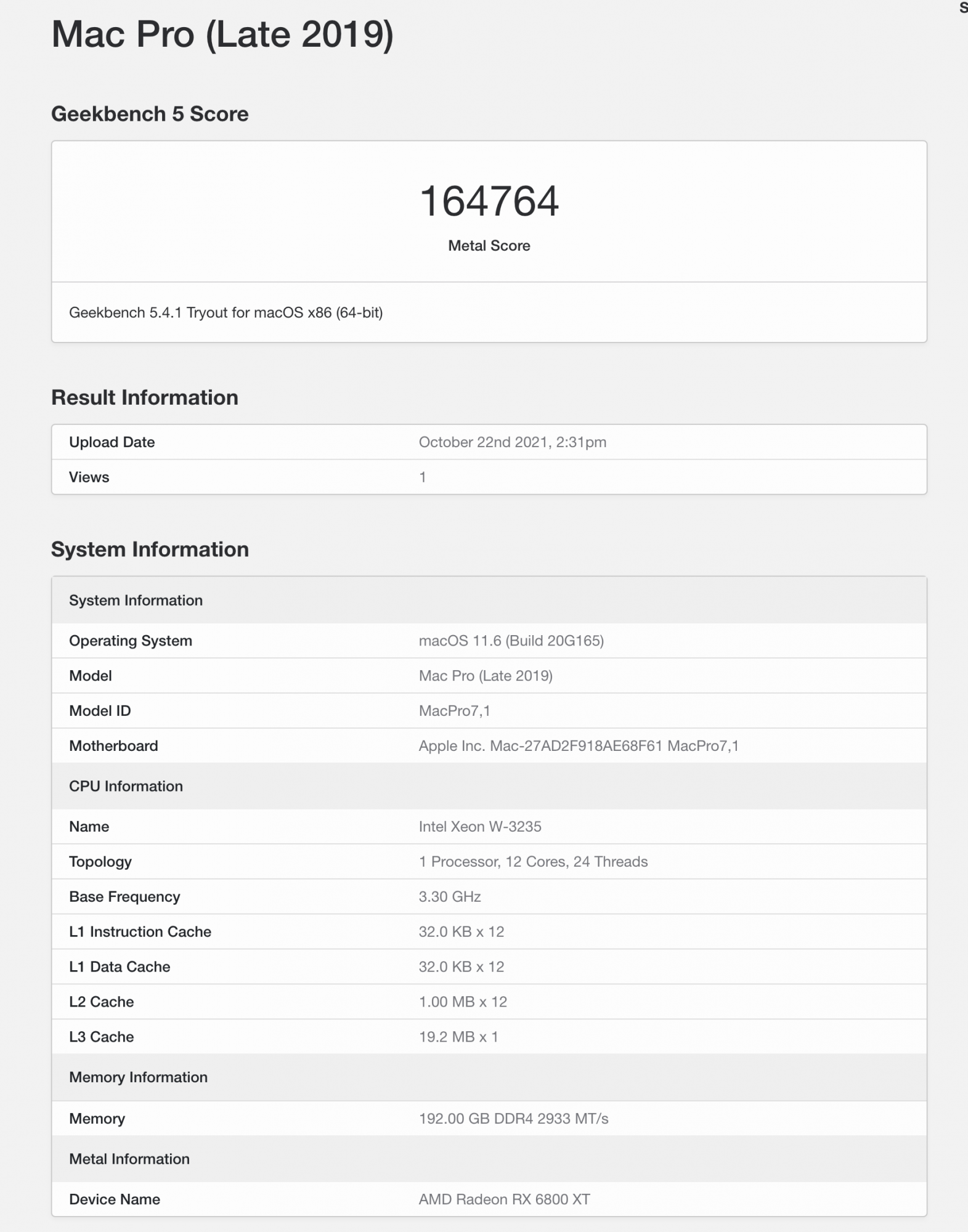Click the AMD Radeon RX 6800 XT device name
This screenshot has width=968, height=1232.
coord(504,1199)
